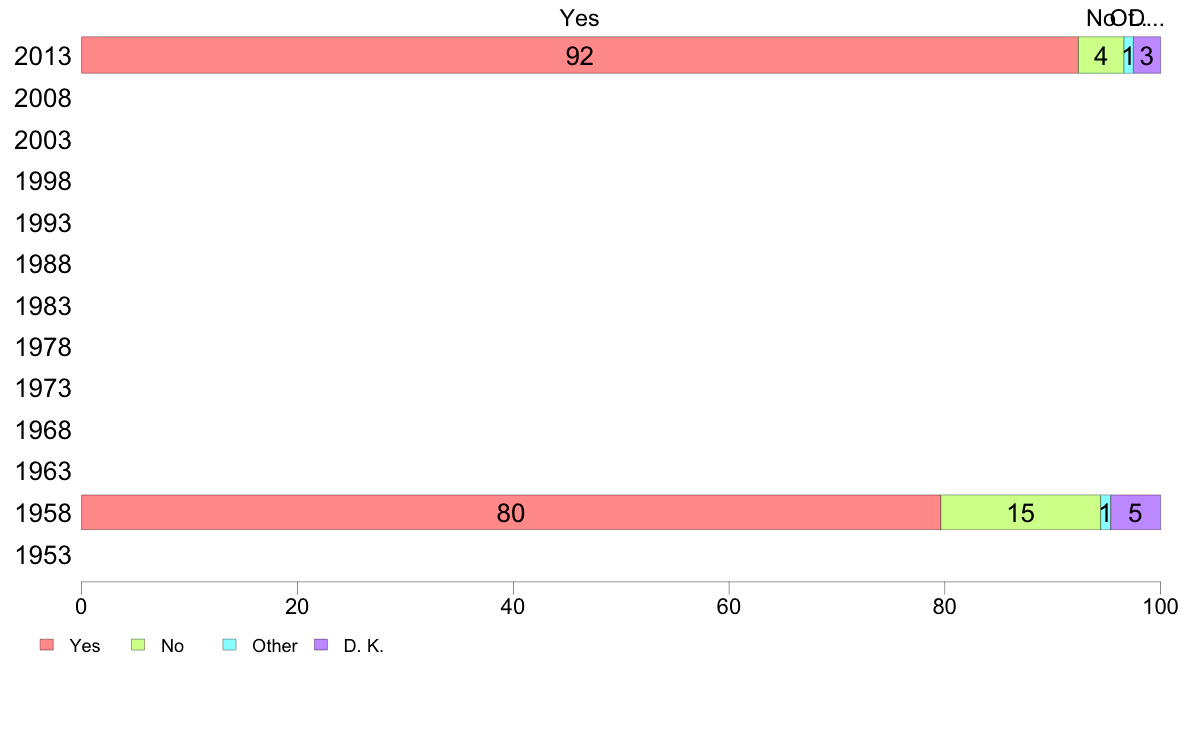Screen dimensions: 1188x736
Task: Click the 2008 year label
Action: point(42,99)
